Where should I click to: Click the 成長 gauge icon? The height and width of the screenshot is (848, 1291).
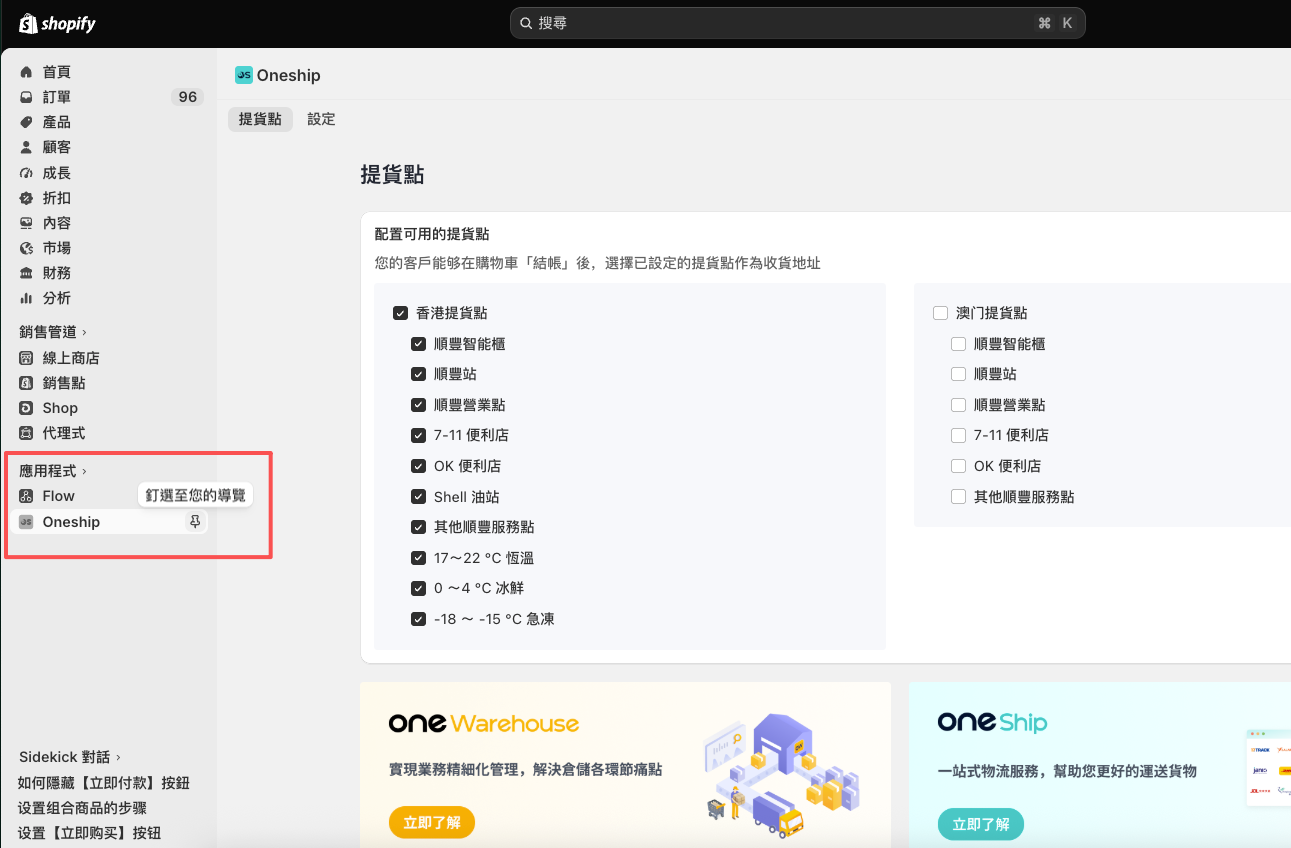[x=26, y=173]
